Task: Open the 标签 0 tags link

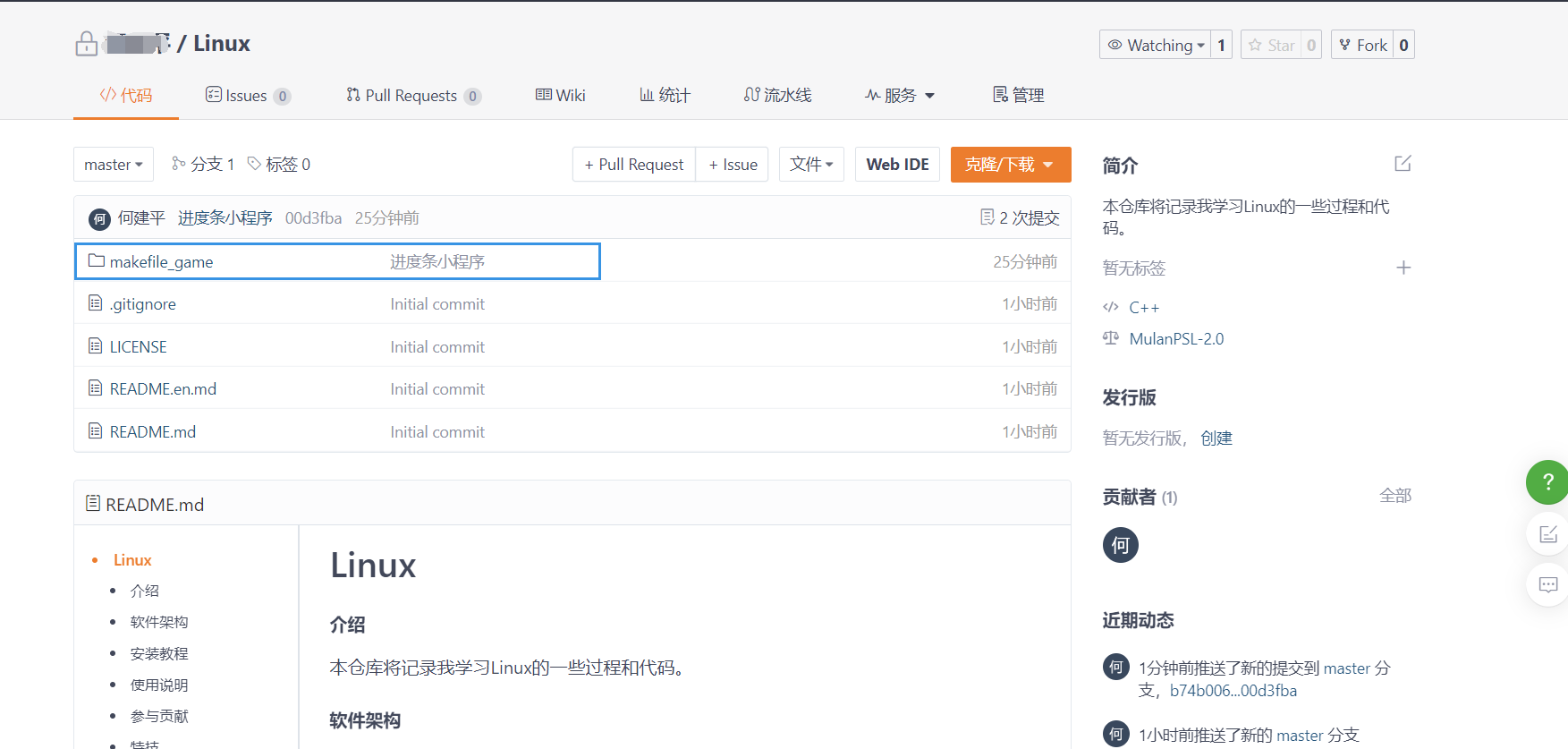Action: pyautogui.click(x=279, y=164)
